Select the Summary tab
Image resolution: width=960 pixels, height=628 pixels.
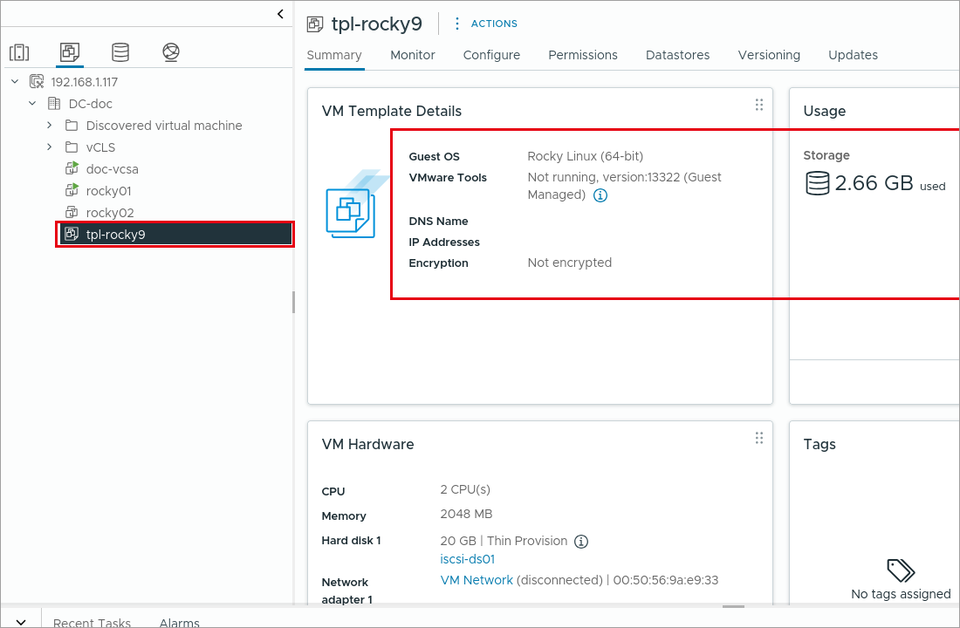click(334, 55)
